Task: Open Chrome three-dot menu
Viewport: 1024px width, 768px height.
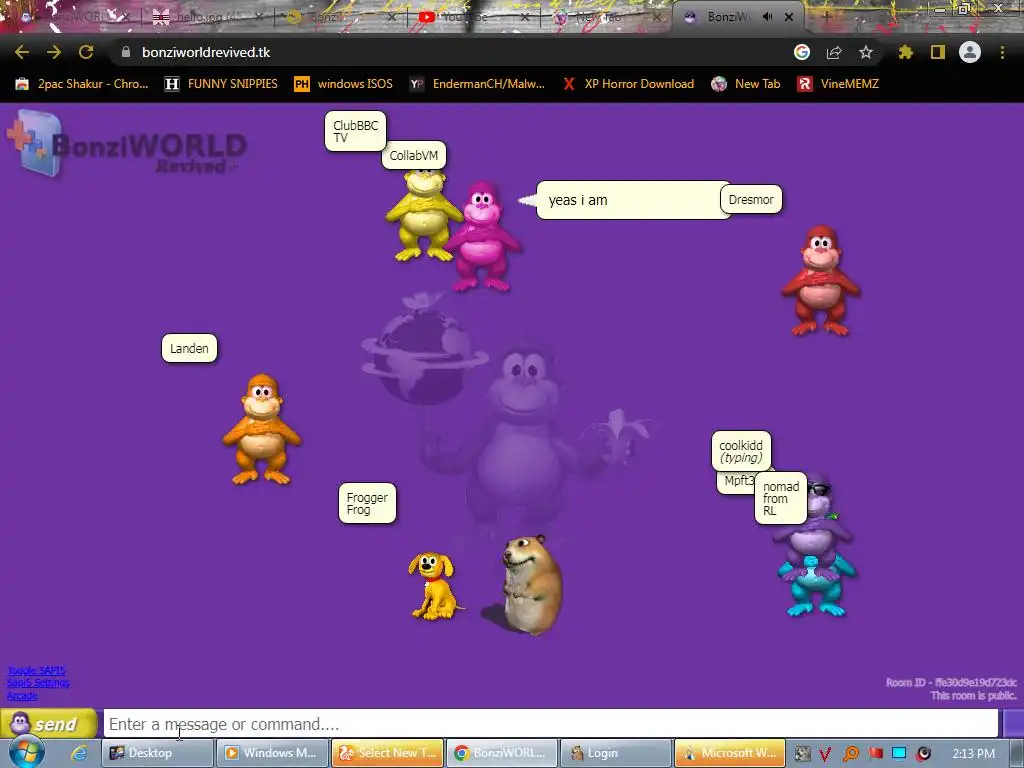Action: pyautogui.click(x=1002, y=52)
